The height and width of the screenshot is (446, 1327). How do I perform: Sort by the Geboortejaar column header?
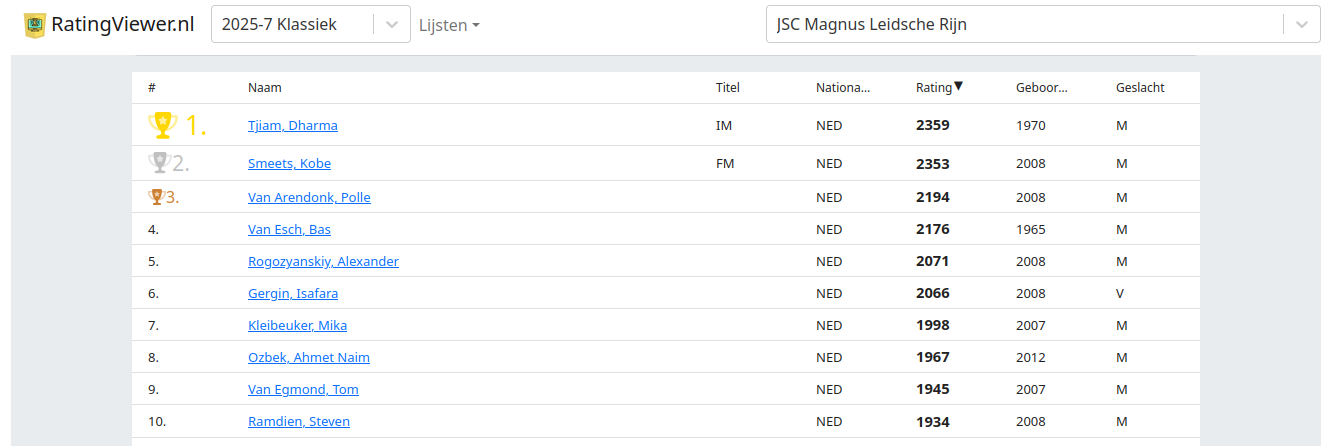(x=1042, y=88)
